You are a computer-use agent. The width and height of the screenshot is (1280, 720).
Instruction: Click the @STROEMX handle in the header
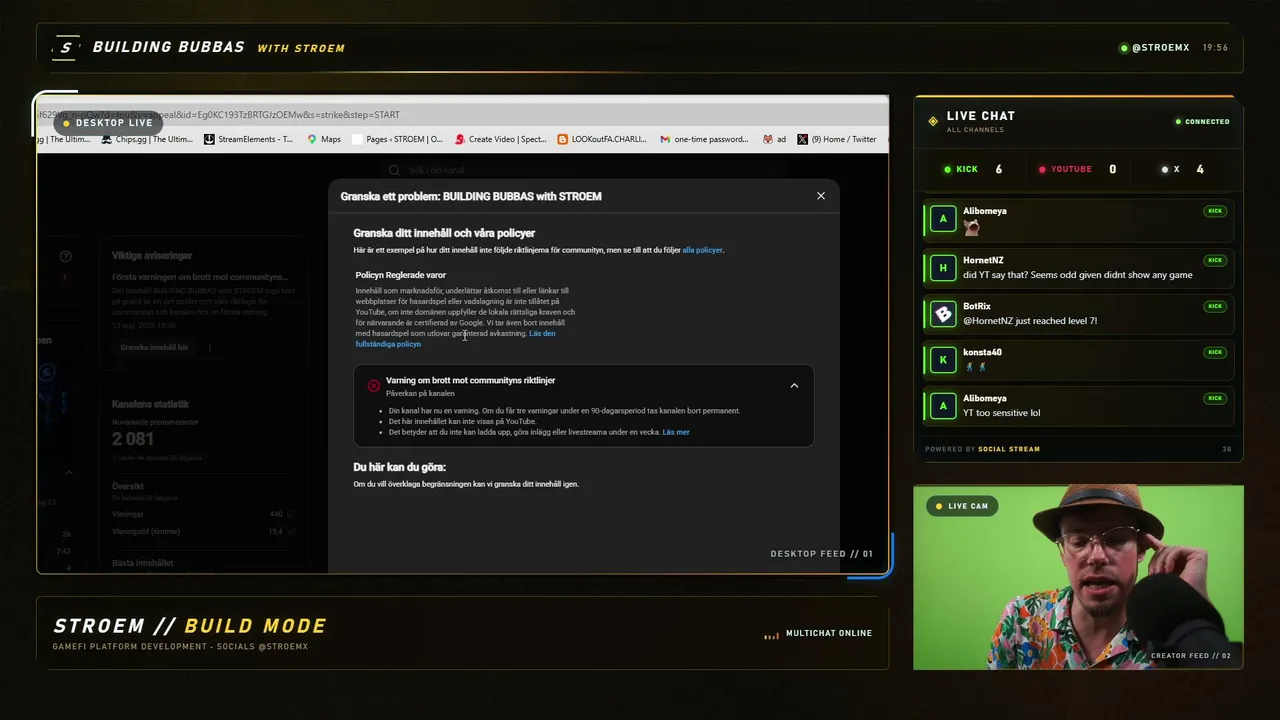1160,48
